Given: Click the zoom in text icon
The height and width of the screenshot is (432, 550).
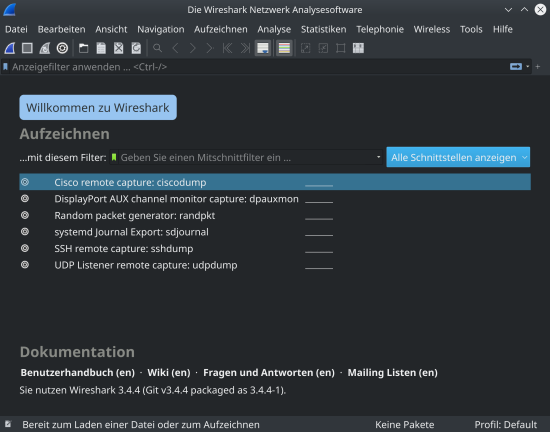Looking at the screenshot, I should (x=306, y=48).
